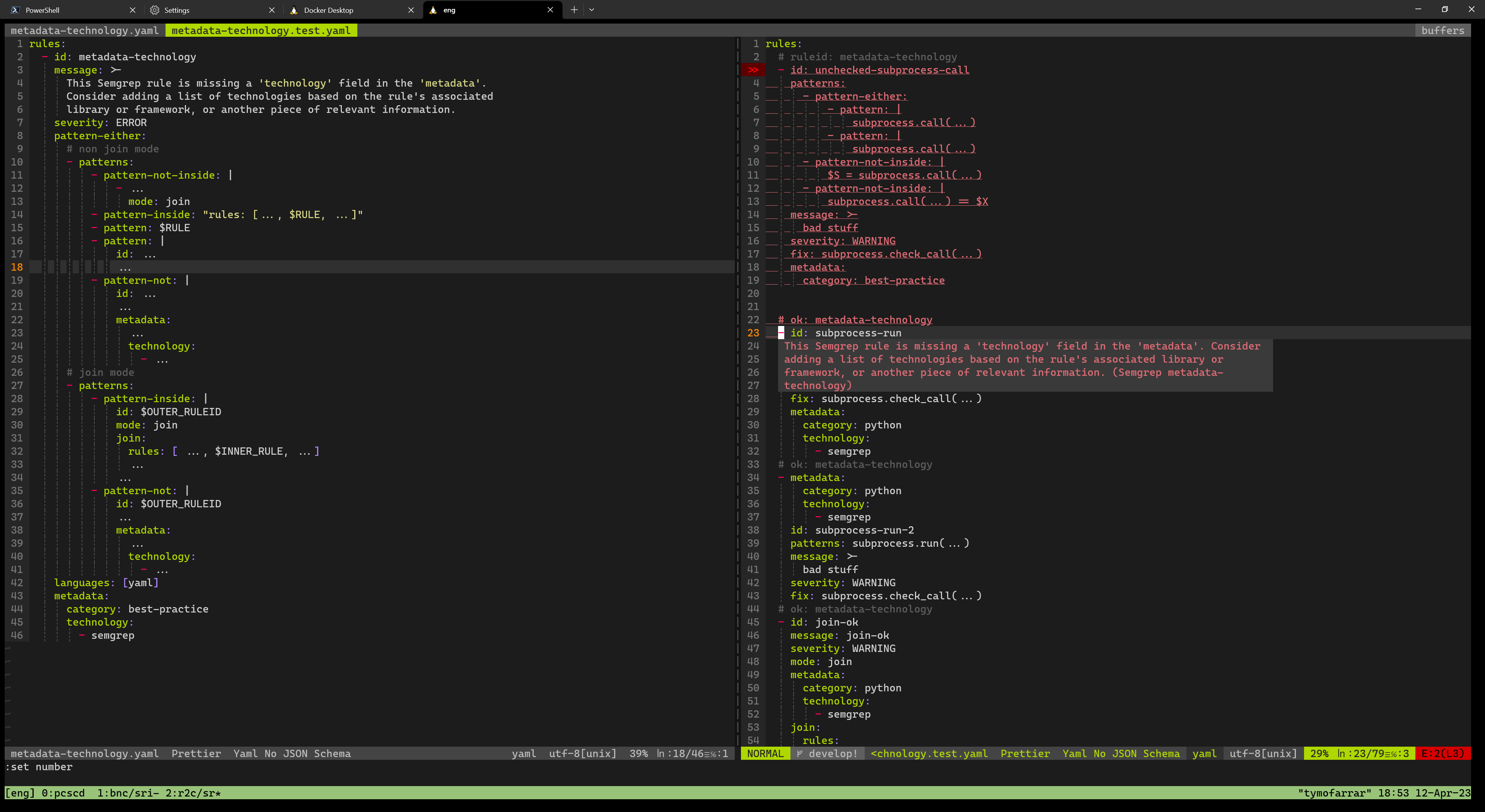Viewport: 1485px width, 812px height.
Task: Click '# join mode' comment on left line 26
Action: 100,372
